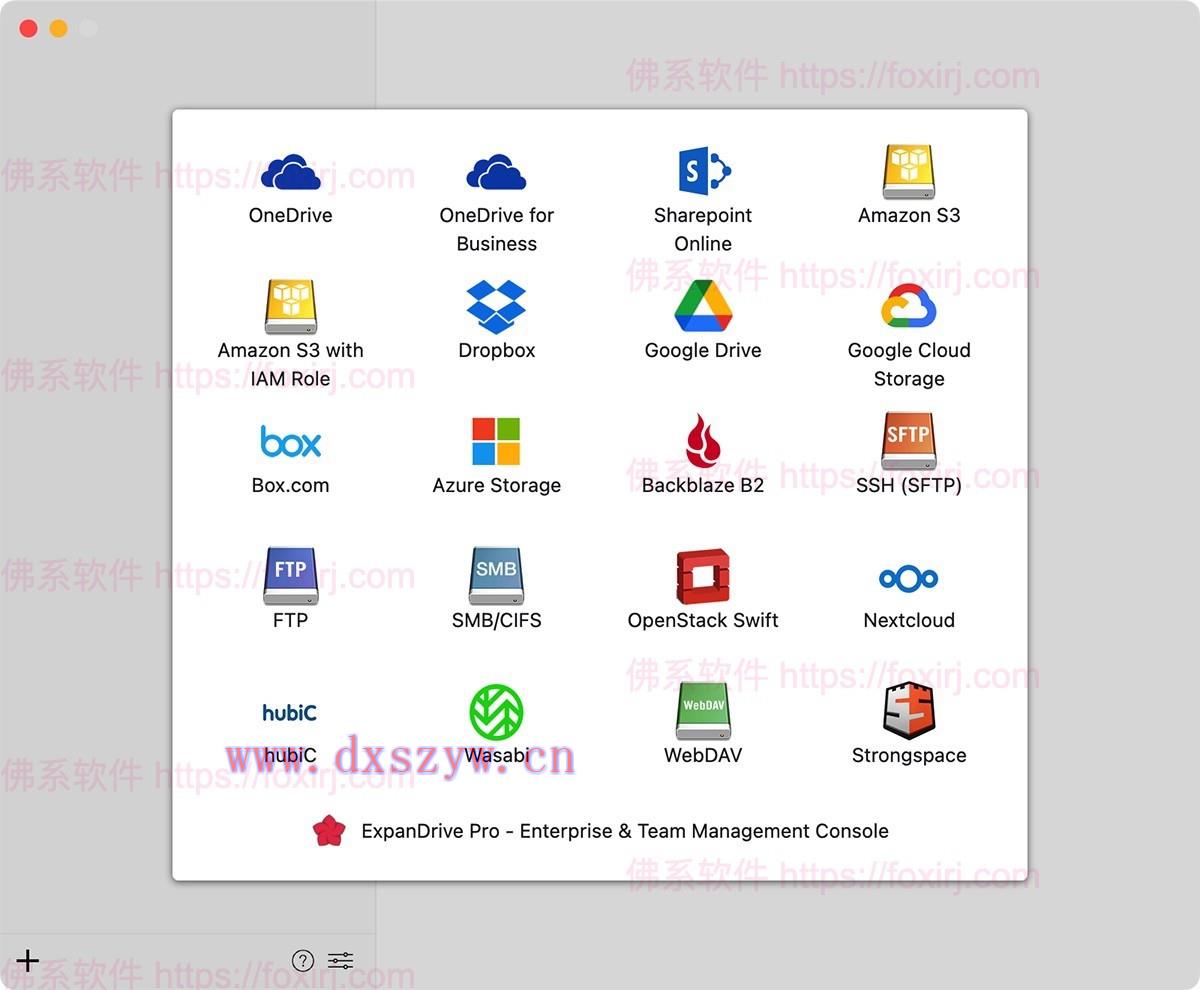The image size is (1200, 990).
Task: Click the "Google Cloud Storage" label
Action: (909, 364)
